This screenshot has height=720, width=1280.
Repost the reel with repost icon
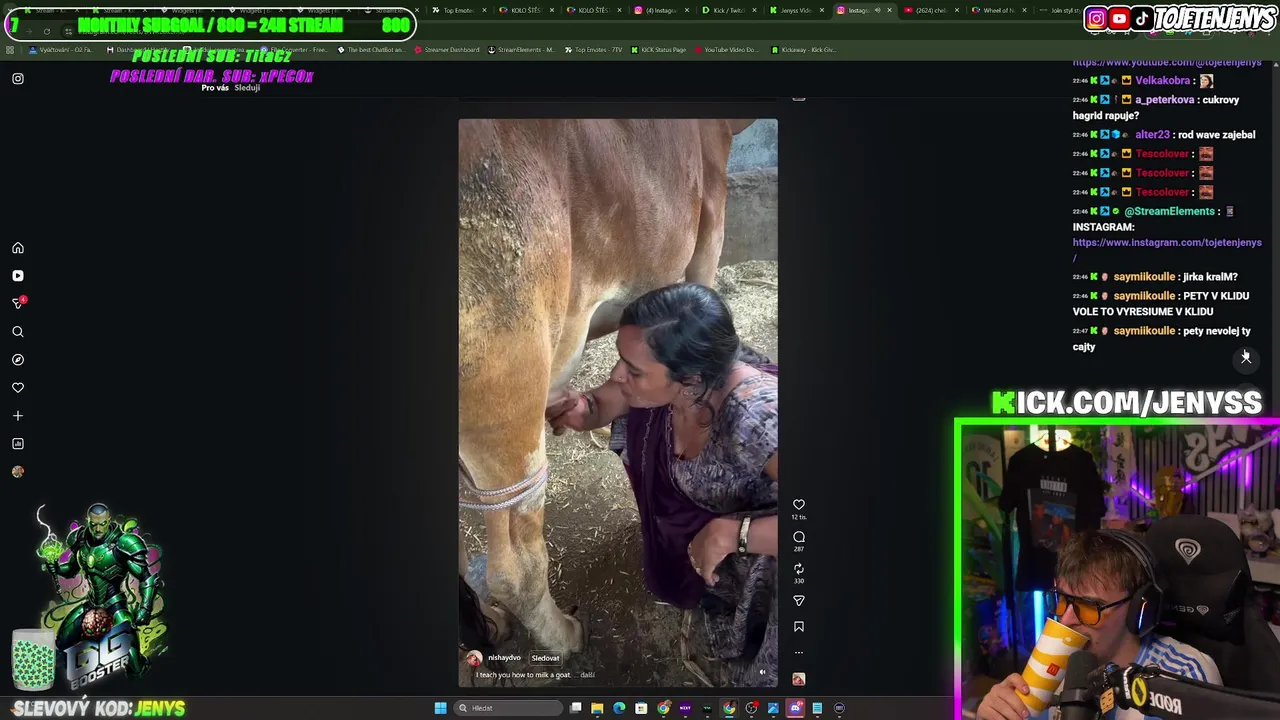[x=799, y=569]
